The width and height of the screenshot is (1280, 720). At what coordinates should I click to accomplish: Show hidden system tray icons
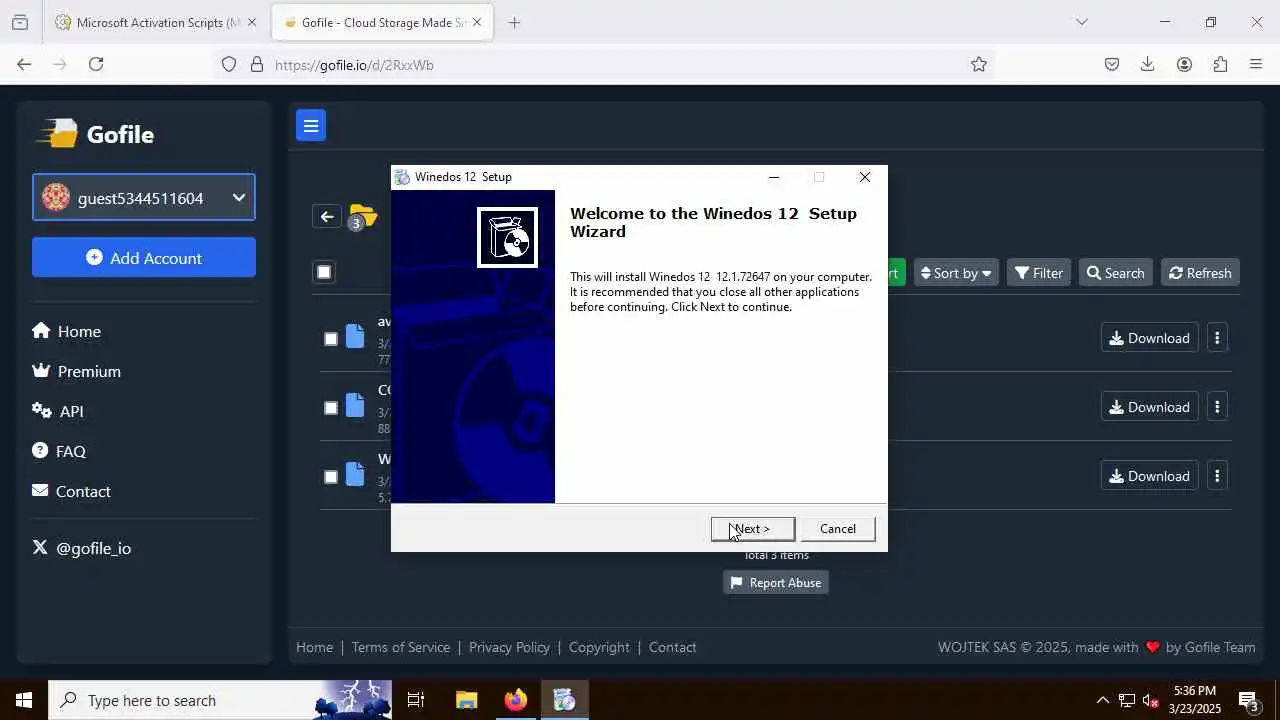click(1103, 700)
